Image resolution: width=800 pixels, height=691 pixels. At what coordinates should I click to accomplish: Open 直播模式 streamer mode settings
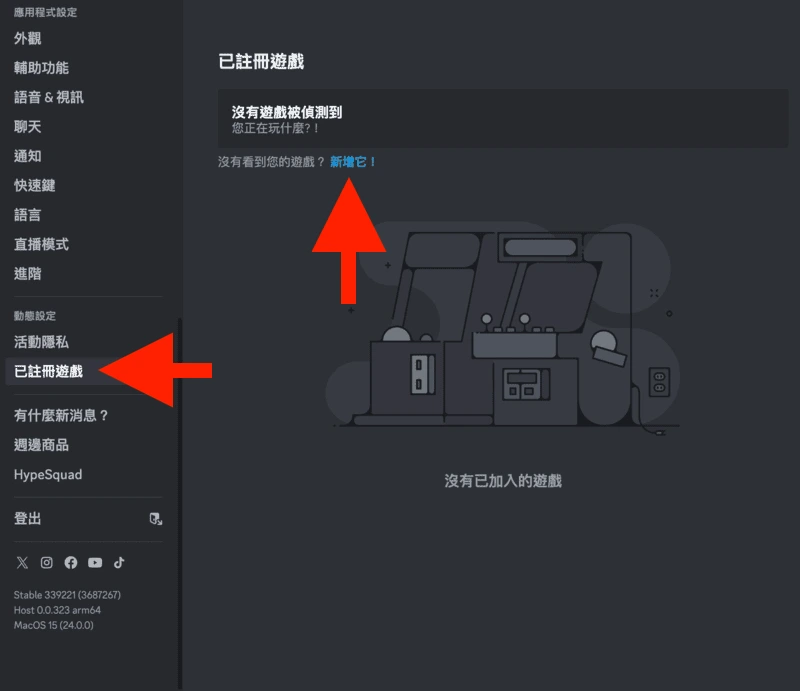pyautogui.click(x=41, y=244)
